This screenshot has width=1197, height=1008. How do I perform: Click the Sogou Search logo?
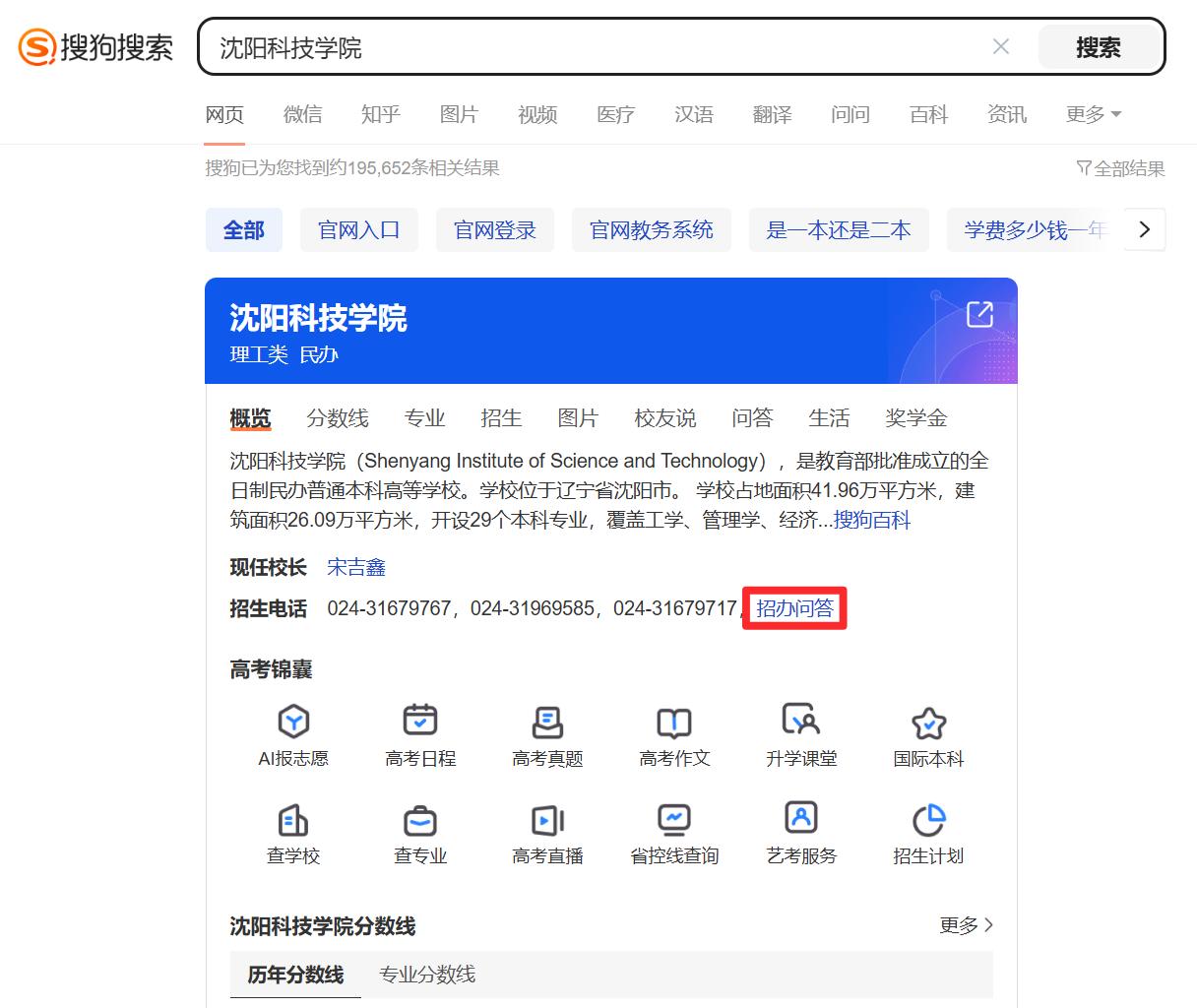click(x=95, y=47)
